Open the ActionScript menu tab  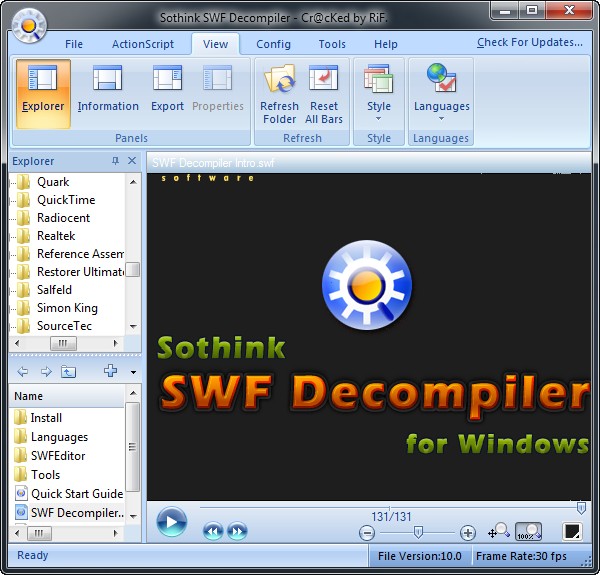[x=143, y=44]
